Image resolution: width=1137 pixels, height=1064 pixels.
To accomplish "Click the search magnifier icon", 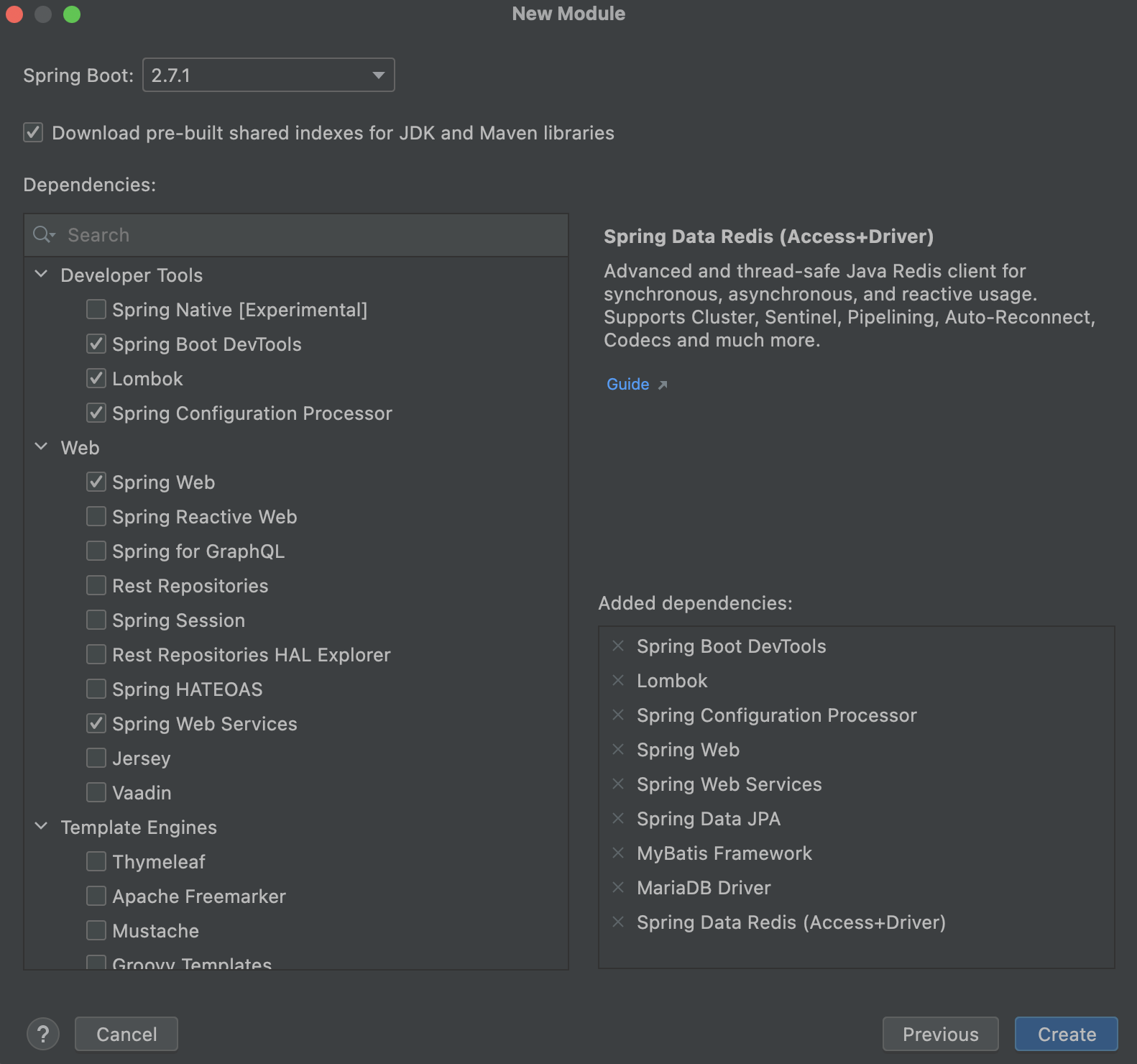I will coord(44,235).
